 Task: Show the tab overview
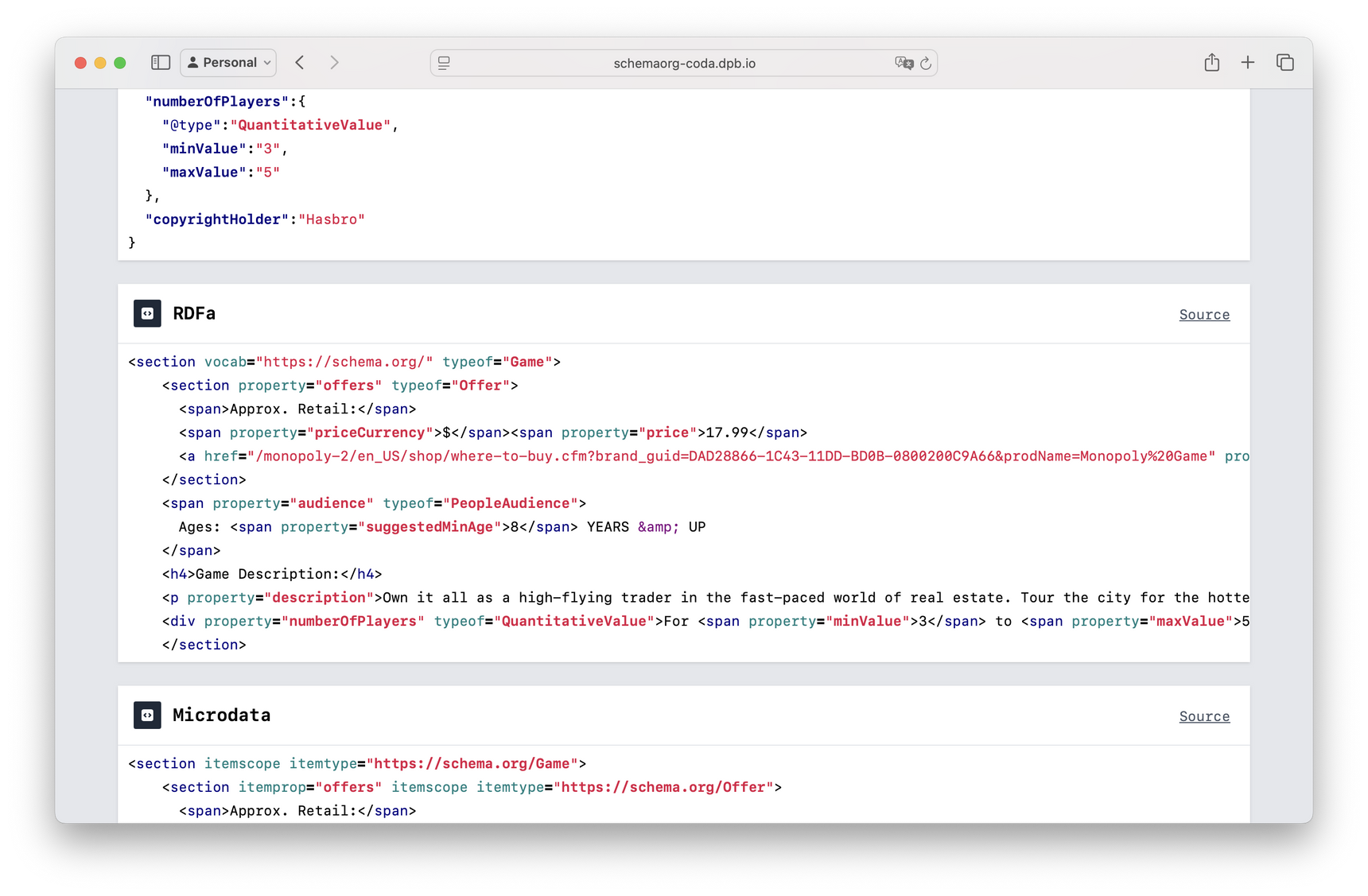(x=1284, y=62)
